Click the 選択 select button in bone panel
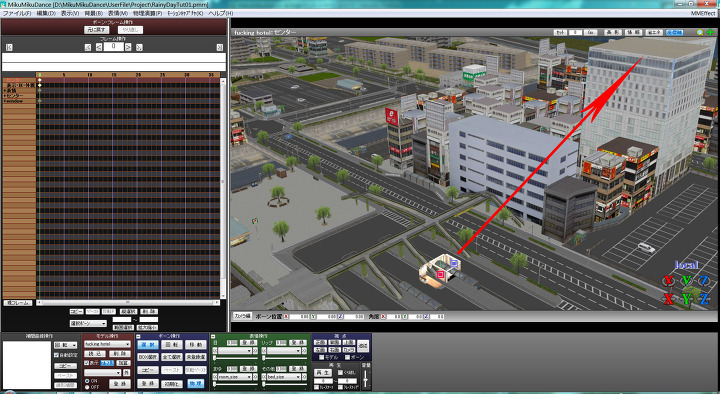 [148, 344]
